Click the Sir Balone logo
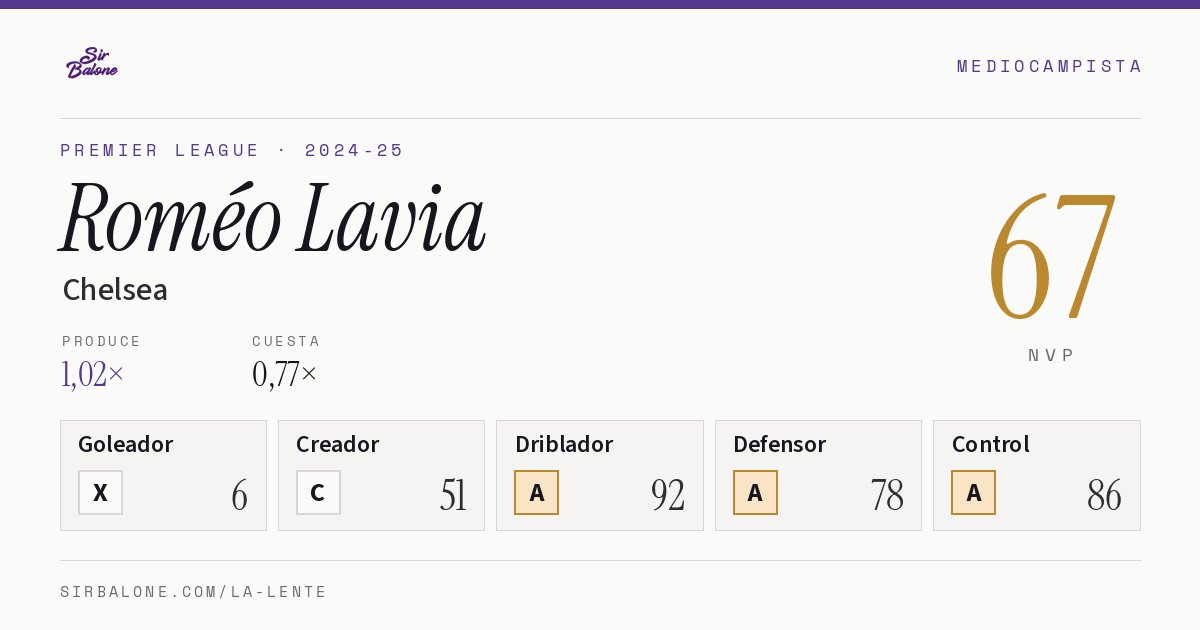The height and width of the screenshot is (630, 1200). (x=92, y=62)
